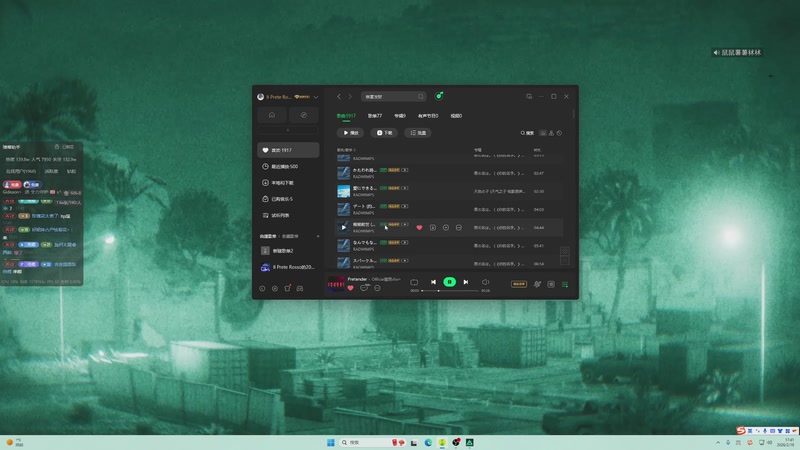Click the clock icon above the song list
Image resolution: width=800 pixels, height=450 pixels.
(x=559, y=133)
